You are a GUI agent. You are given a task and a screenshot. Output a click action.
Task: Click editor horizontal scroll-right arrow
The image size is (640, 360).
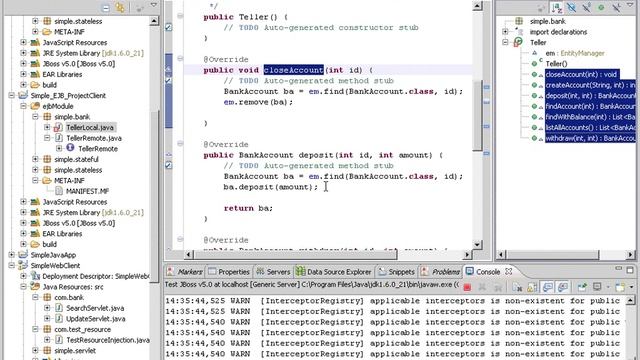pos(467,255)
